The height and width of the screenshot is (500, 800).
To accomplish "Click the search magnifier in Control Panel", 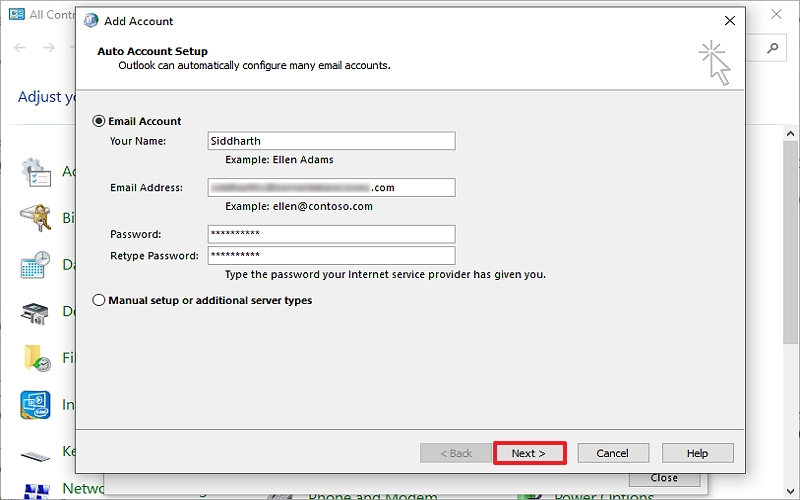I will pos(773,47).
